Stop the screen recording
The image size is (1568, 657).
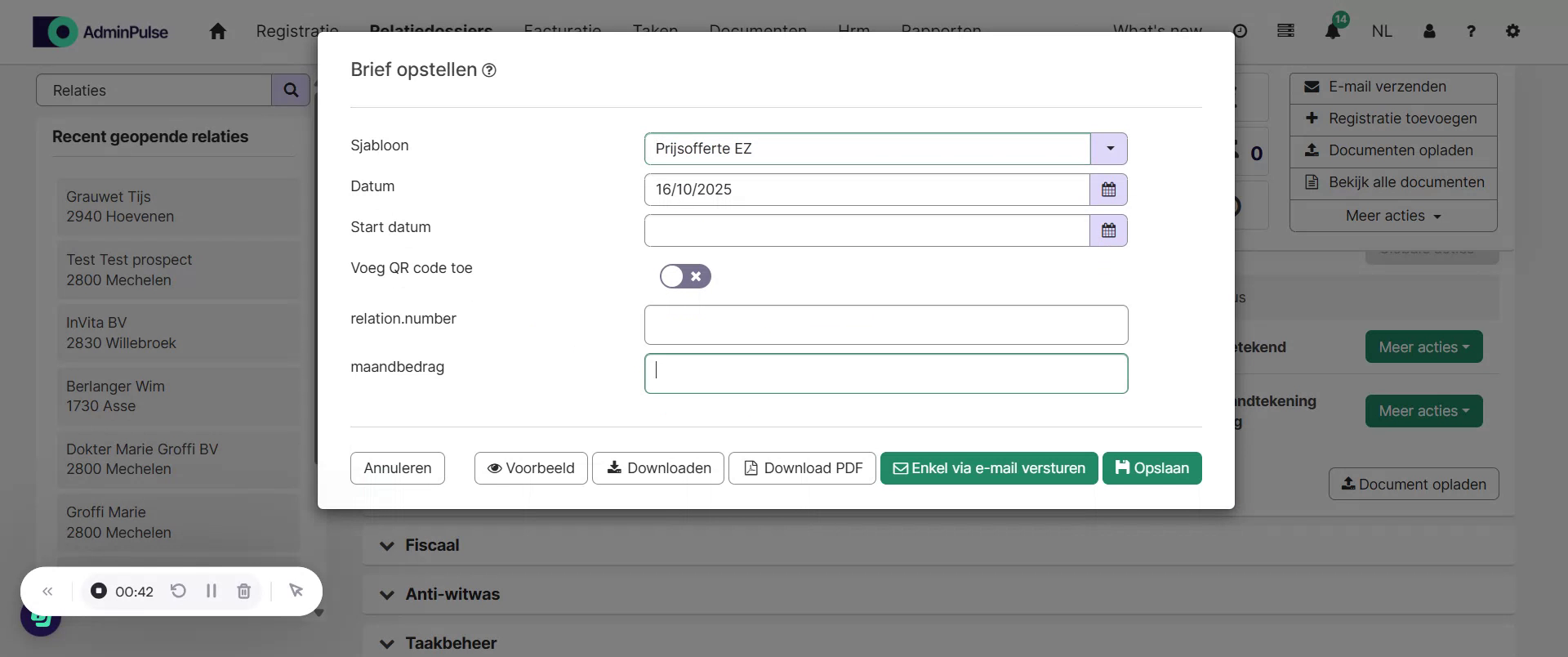[99, 591]
